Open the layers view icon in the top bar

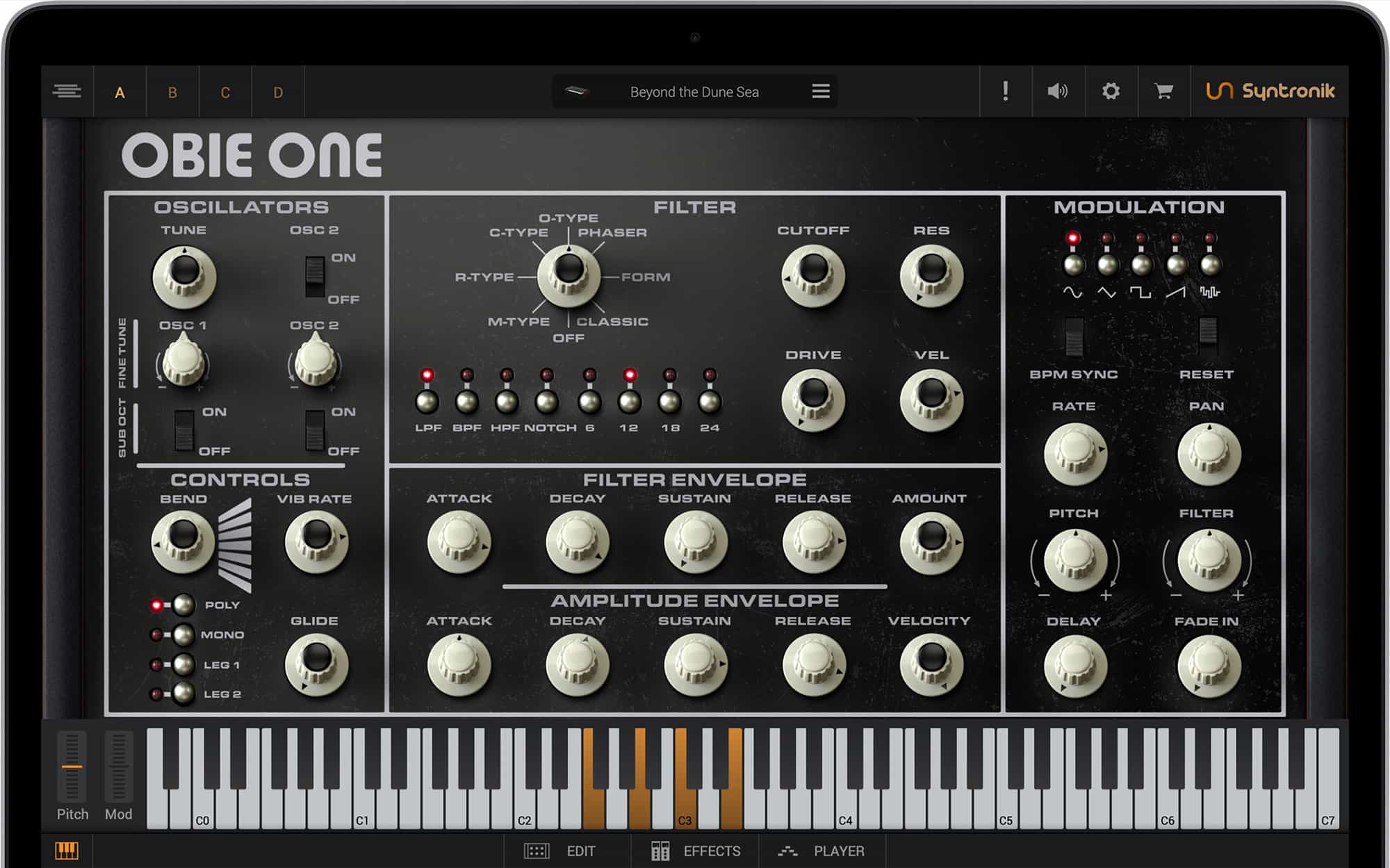[x=67, y=91]
